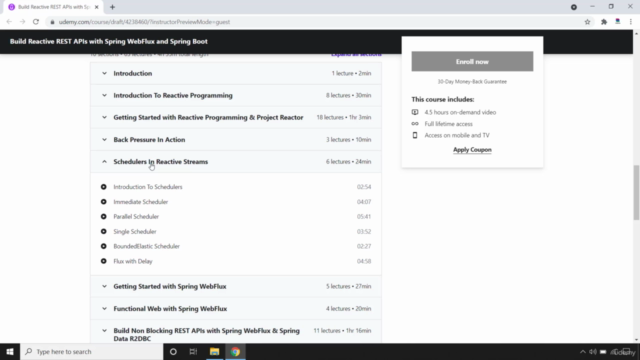Click the Apply Coupon link
Viewport: 640px width, 360px height.
pos(472,150)
